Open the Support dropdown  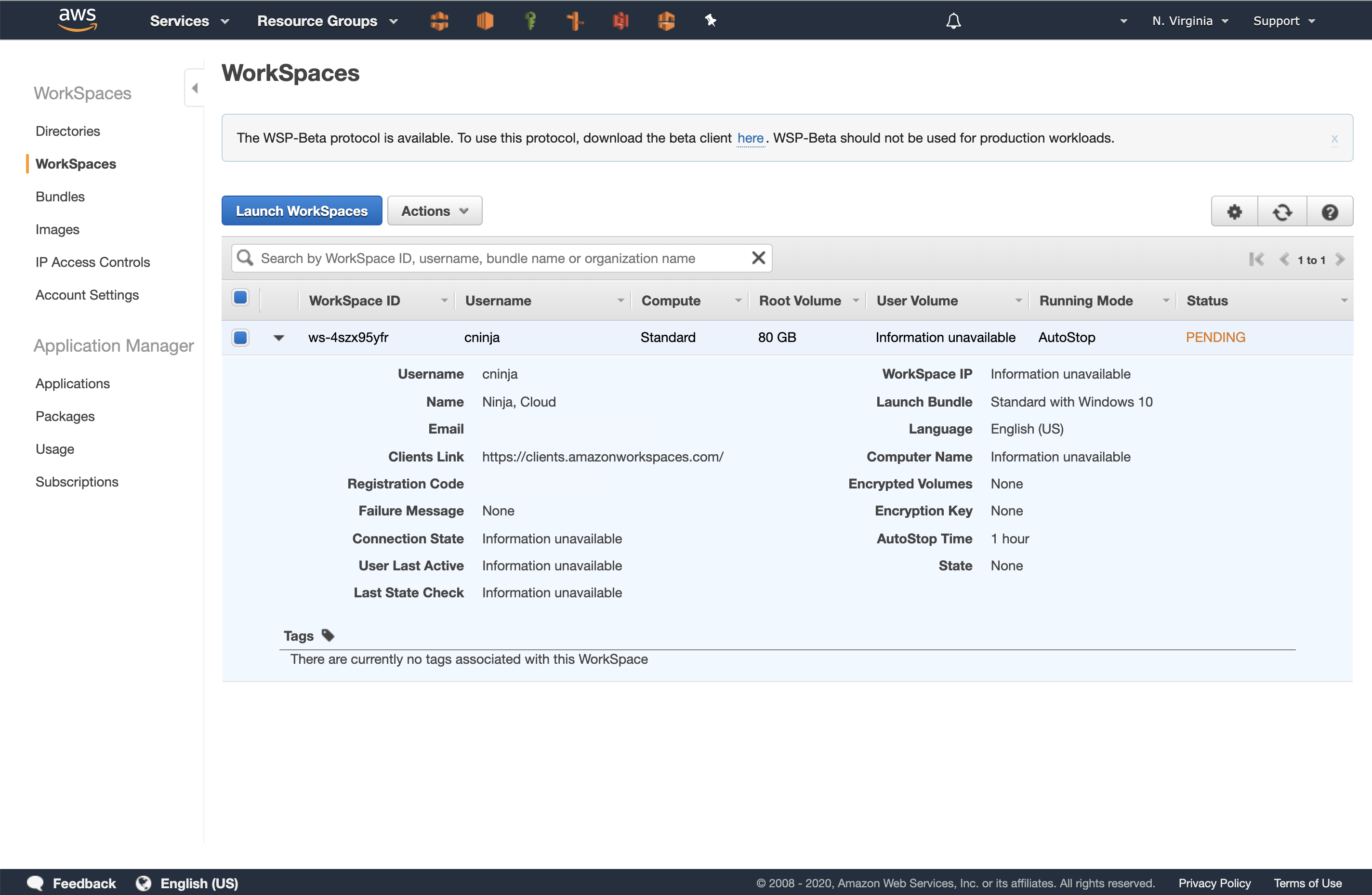pos(1284,21)
